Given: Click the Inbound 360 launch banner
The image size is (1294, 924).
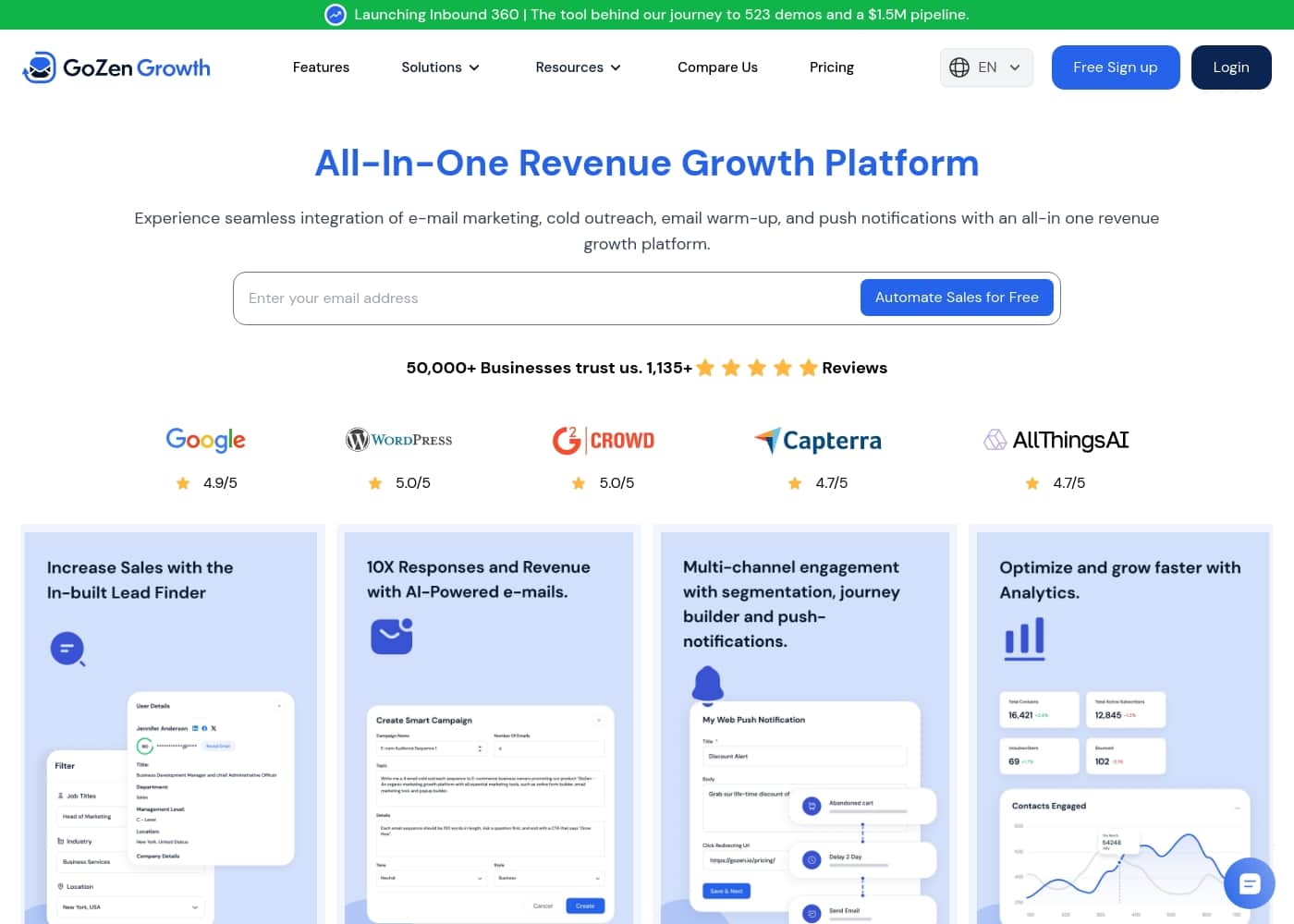Looking at the screenshot, I should (647, 15).
